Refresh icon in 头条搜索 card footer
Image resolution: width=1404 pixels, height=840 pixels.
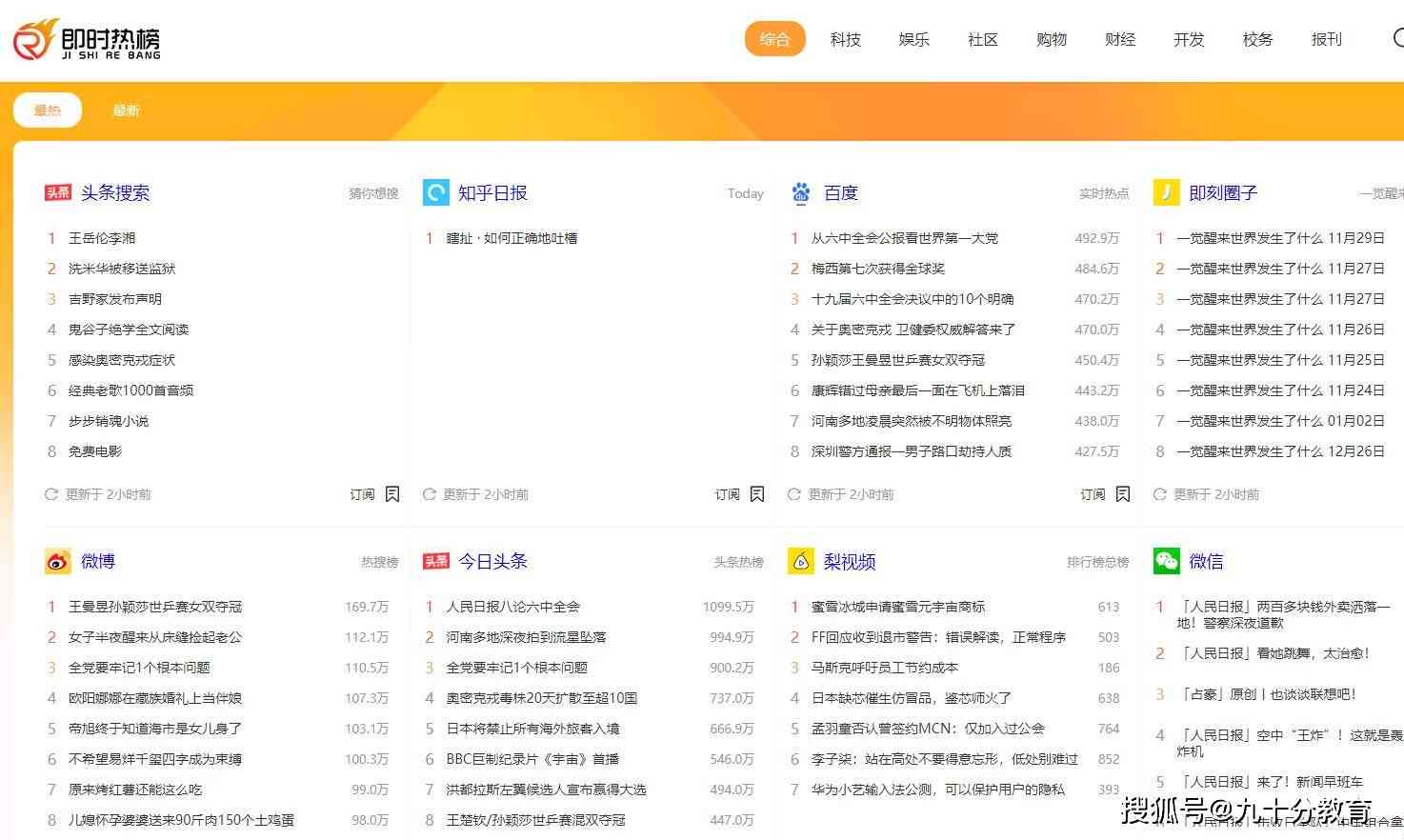pyautogui.click(x=51, y=494)
